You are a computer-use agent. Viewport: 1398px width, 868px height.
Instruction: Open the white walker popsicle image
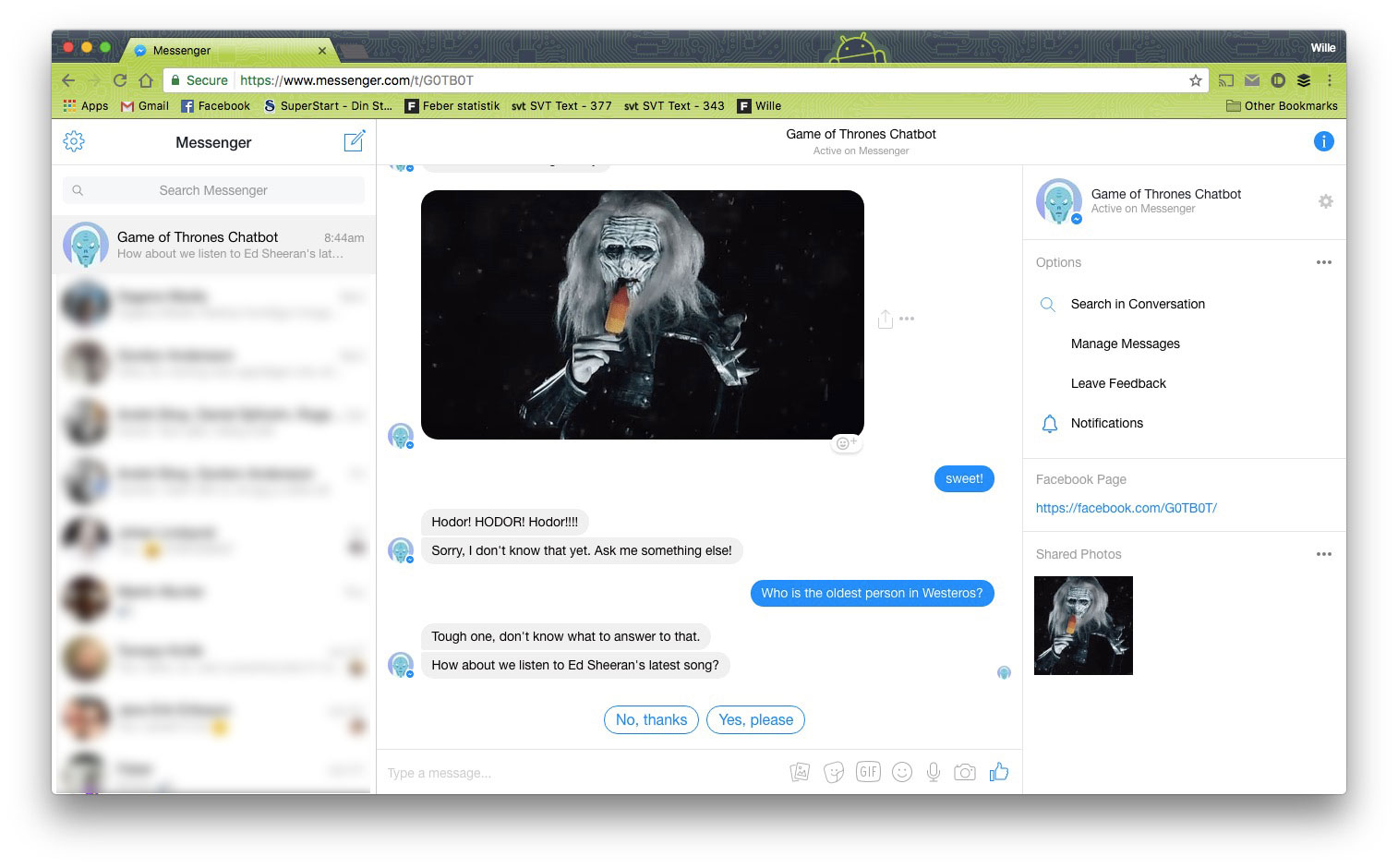(643, 315)
